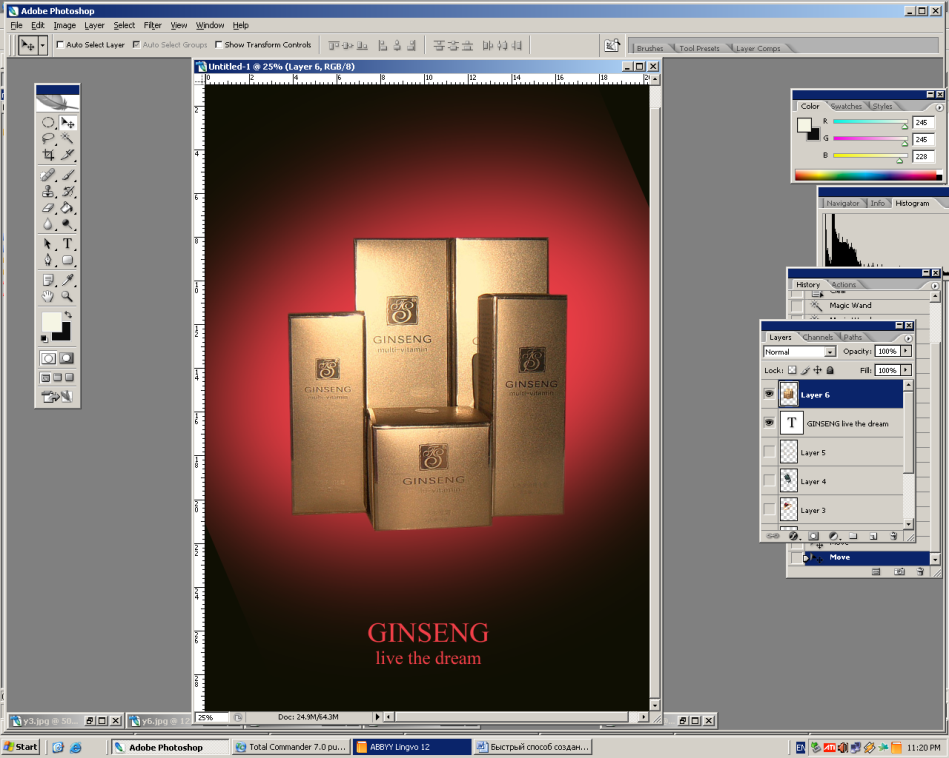Select the Dodge tool
Screen dimensions: 949x758
coord(68,224)
